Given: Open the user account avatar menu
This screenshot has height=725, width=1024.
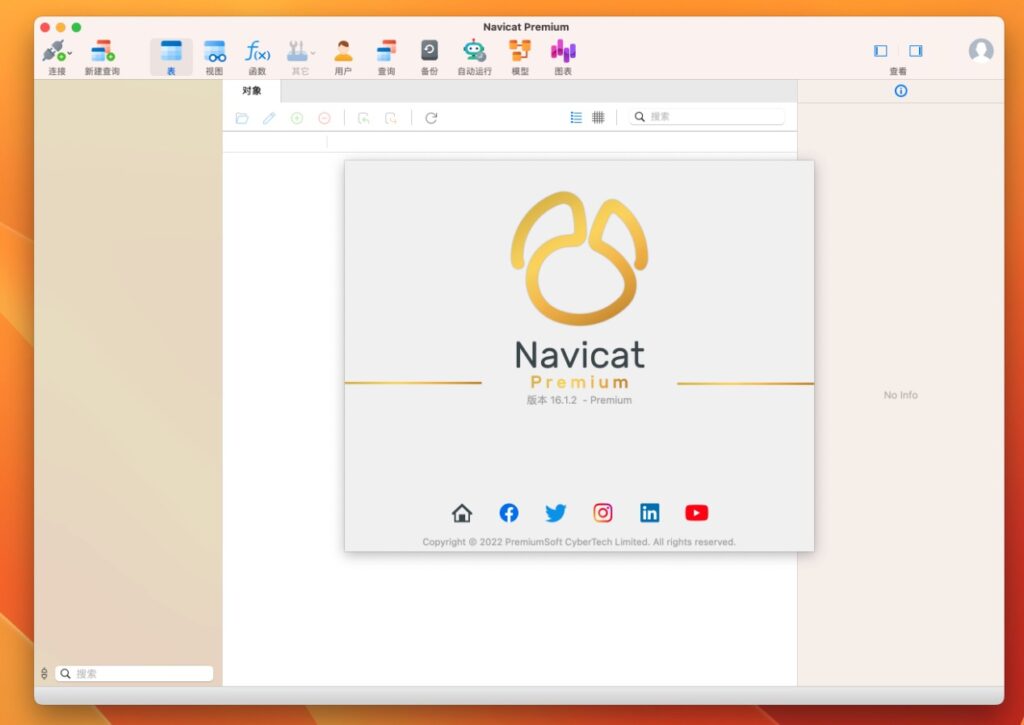Looking at the screenshot, I should click(980, 50).
